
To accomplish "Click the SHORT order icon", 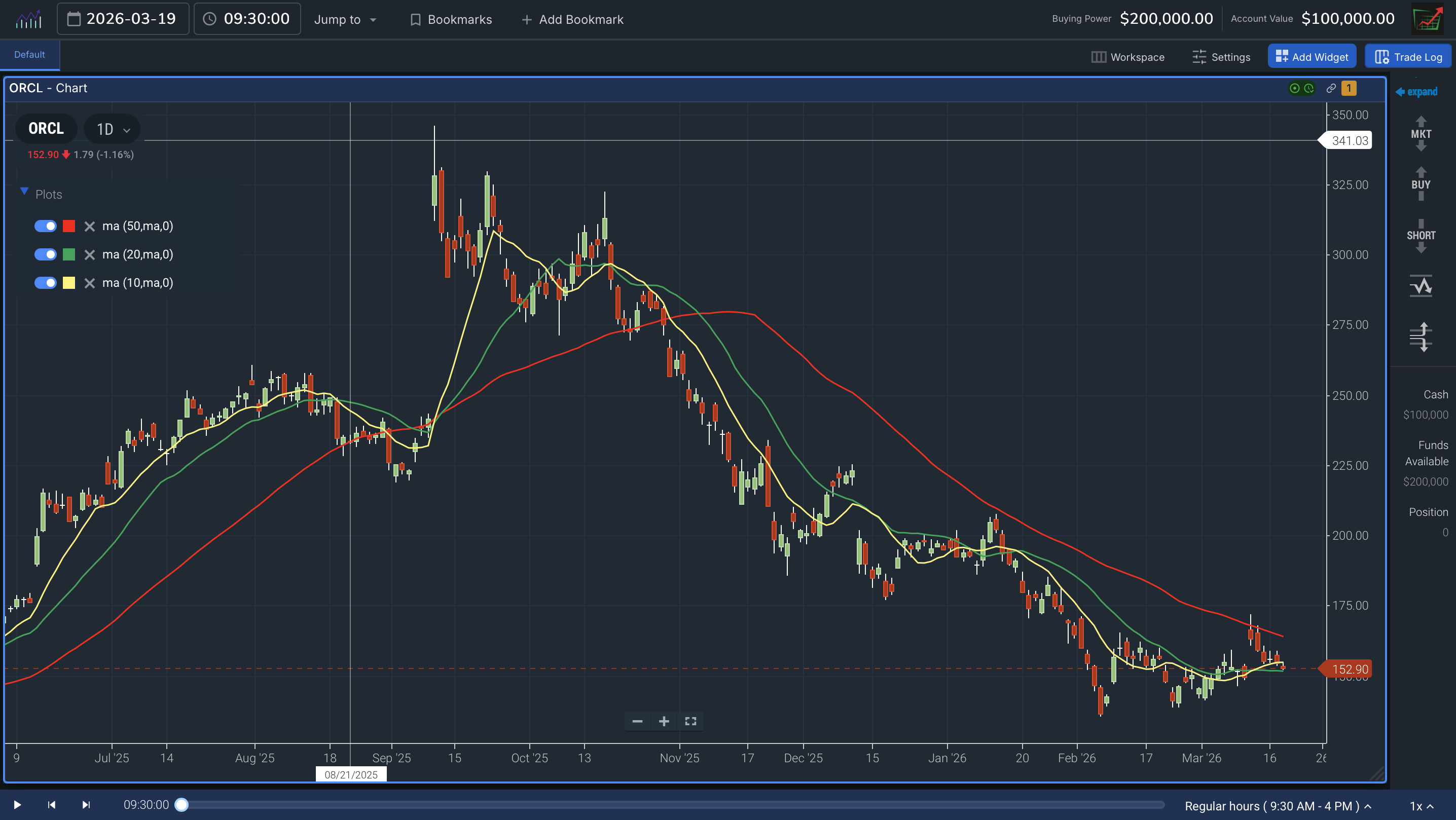I will point(1421,236).
